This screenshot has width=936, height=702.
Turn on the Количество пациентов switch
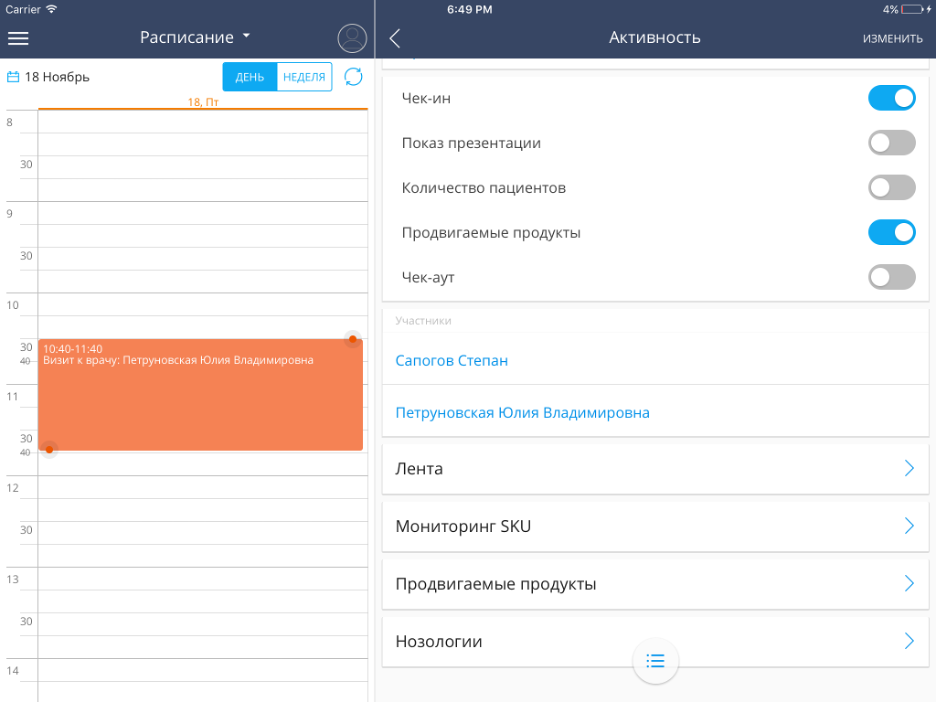coord(891,188)
